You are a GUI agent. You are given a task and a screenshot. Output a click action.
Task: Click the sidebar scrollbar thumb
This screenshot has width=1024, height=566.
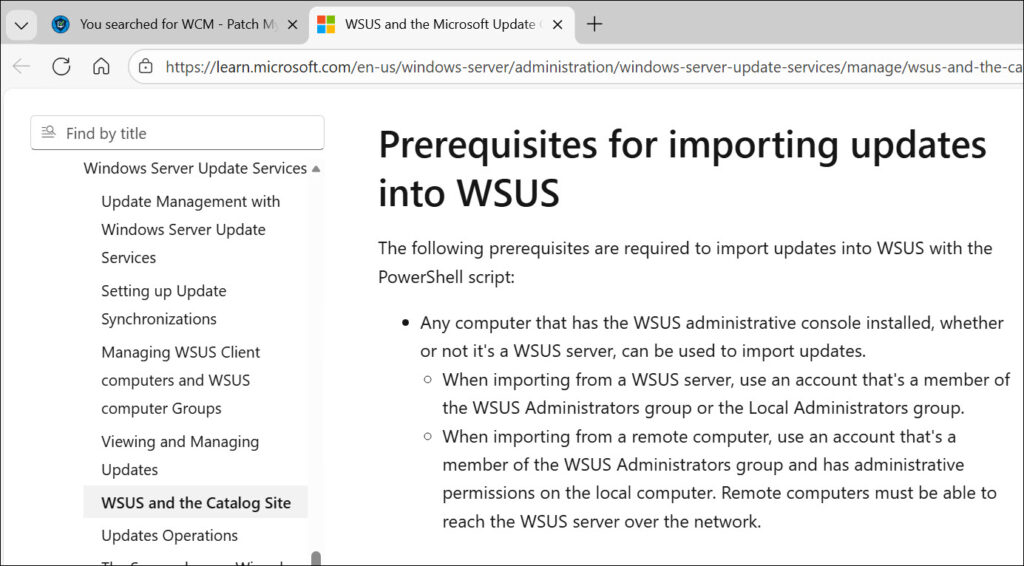coord(317,558)
